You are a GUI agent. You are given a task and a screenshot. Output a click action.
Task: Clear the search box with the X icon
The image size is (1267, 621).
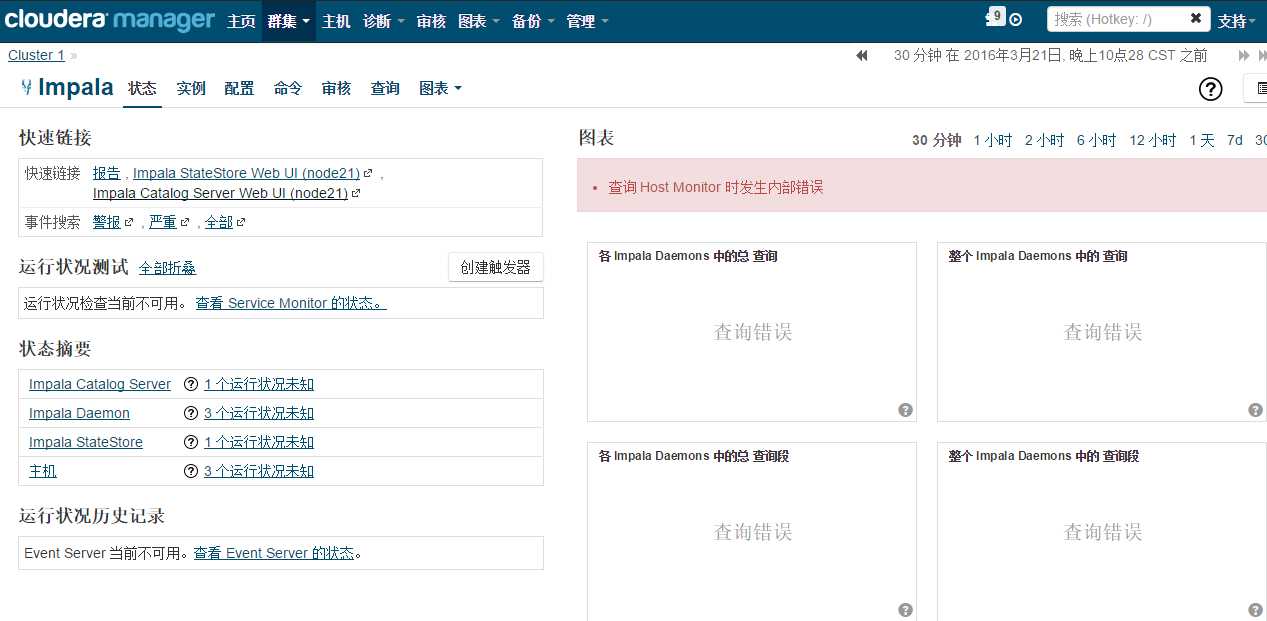pos(1196,19)
